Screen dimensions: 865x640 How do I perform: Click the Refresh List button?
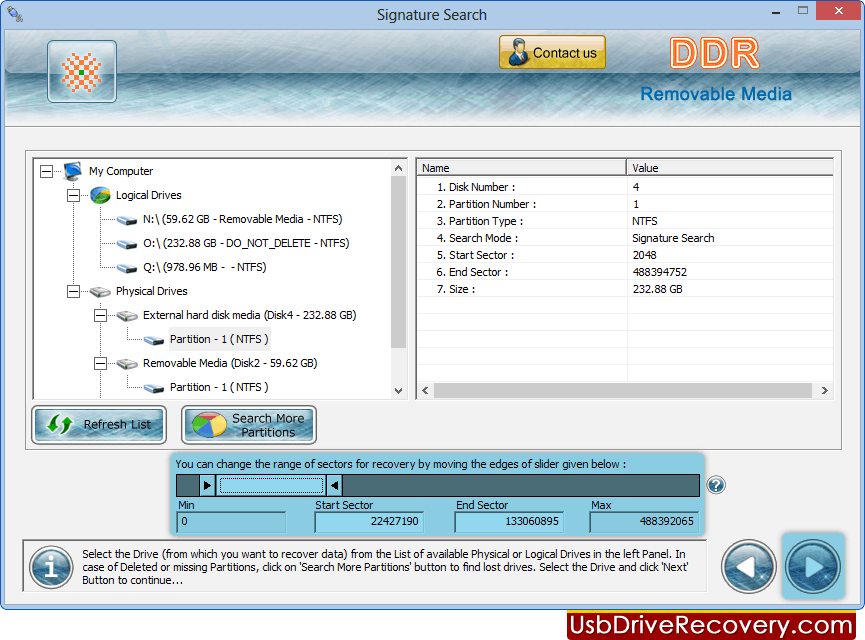click(x=99, y=425)
